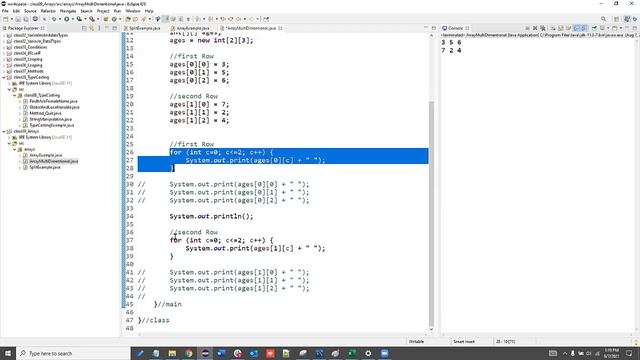
Task: Select the Package Explorer tab
Action: point(24,28)
